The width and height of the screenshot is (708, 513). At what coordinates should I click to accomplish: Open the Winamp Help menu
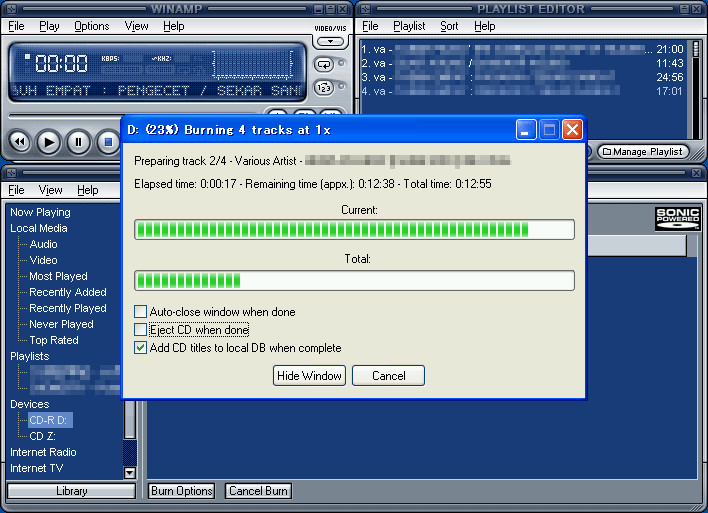coord(174,26)
